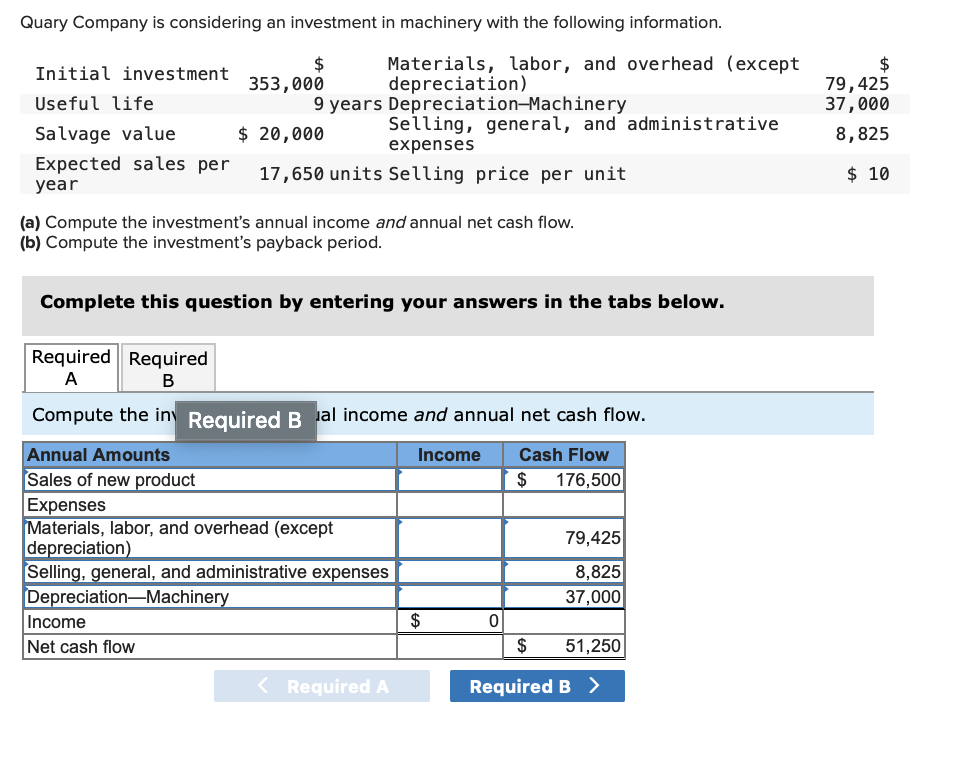The width and height of the screenshot is (976, 760).
Task: Click the 17,650 expected sales figure
Action: click(x=291, y=174)
